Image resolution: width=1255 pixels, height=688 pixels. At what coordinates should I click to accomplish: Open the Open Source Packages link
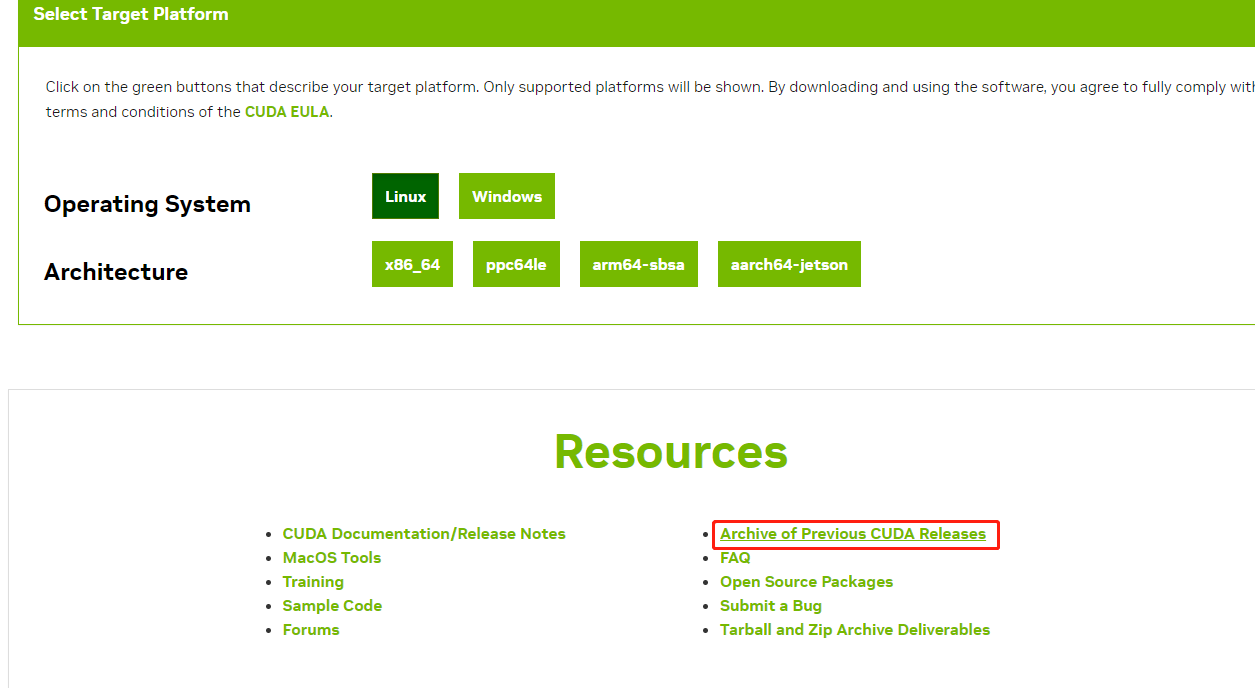coord(806,582)
